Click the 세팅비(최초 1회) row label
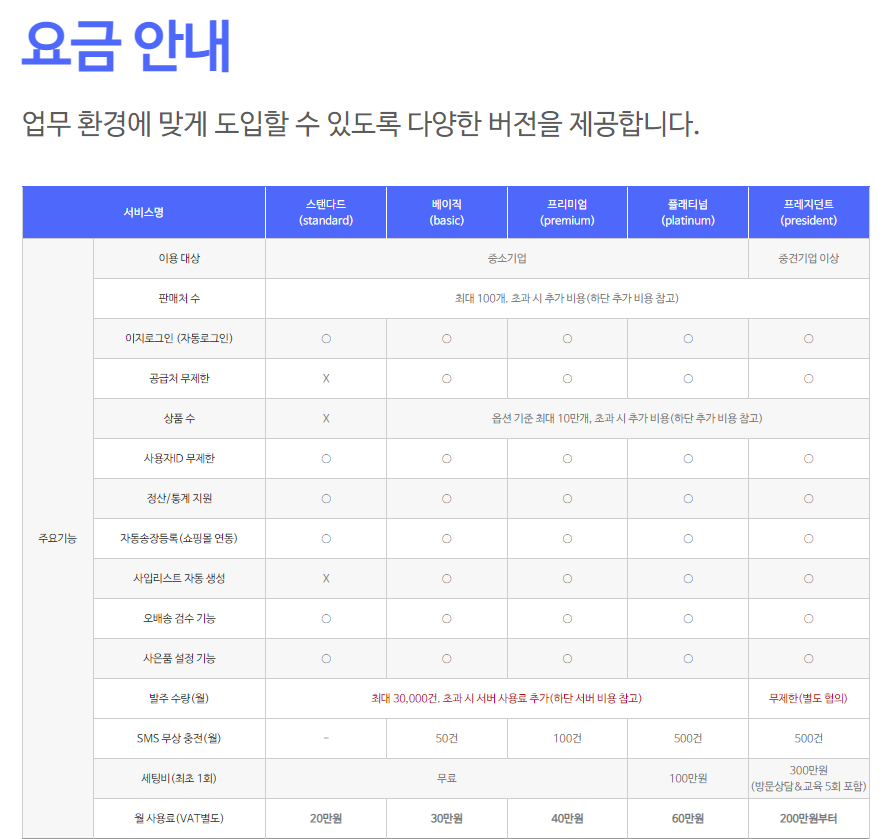Image resolution: width=888 pixels, height=839 pixels. click(x=179, y=778)
